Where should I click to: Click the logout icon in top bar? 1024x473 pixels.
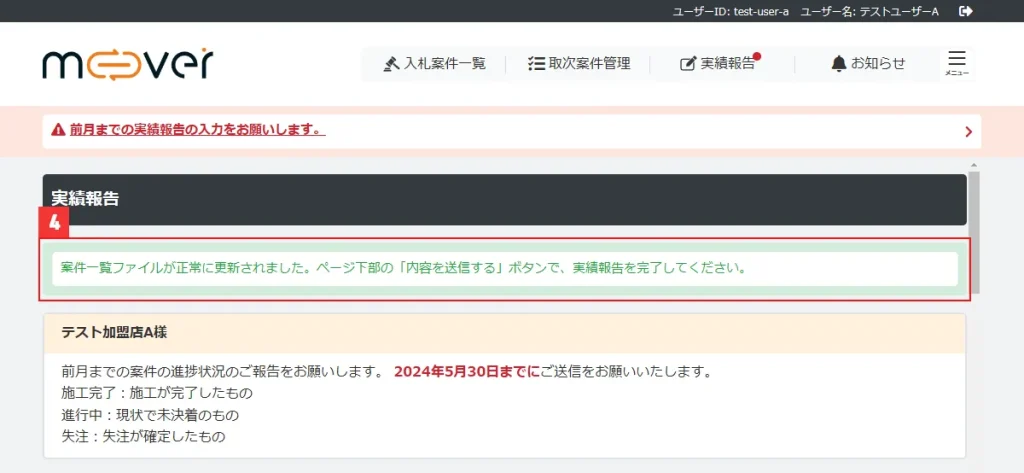coord(965,11)
